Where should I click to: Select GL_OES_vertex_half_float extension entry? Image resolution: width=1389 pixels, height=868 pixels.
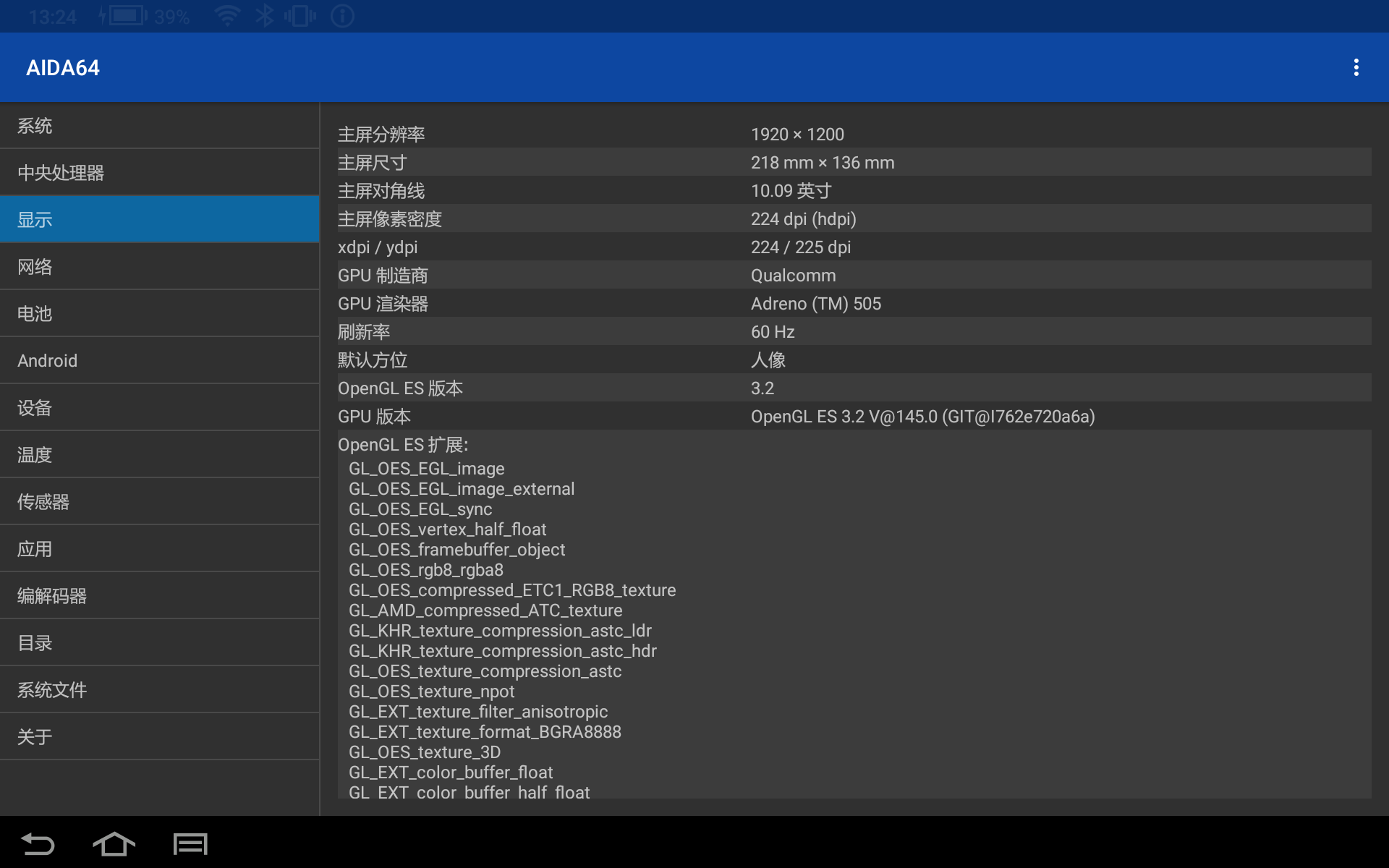(448, 529)
